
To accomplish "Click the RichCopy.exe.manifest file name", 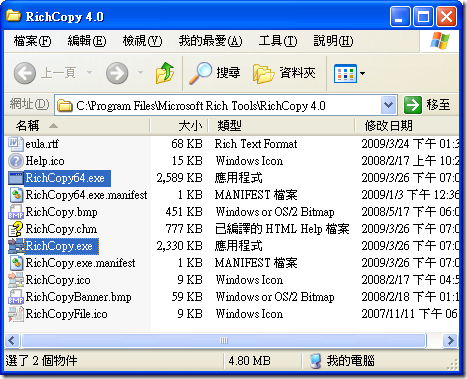I will click(x=80, y=263).
